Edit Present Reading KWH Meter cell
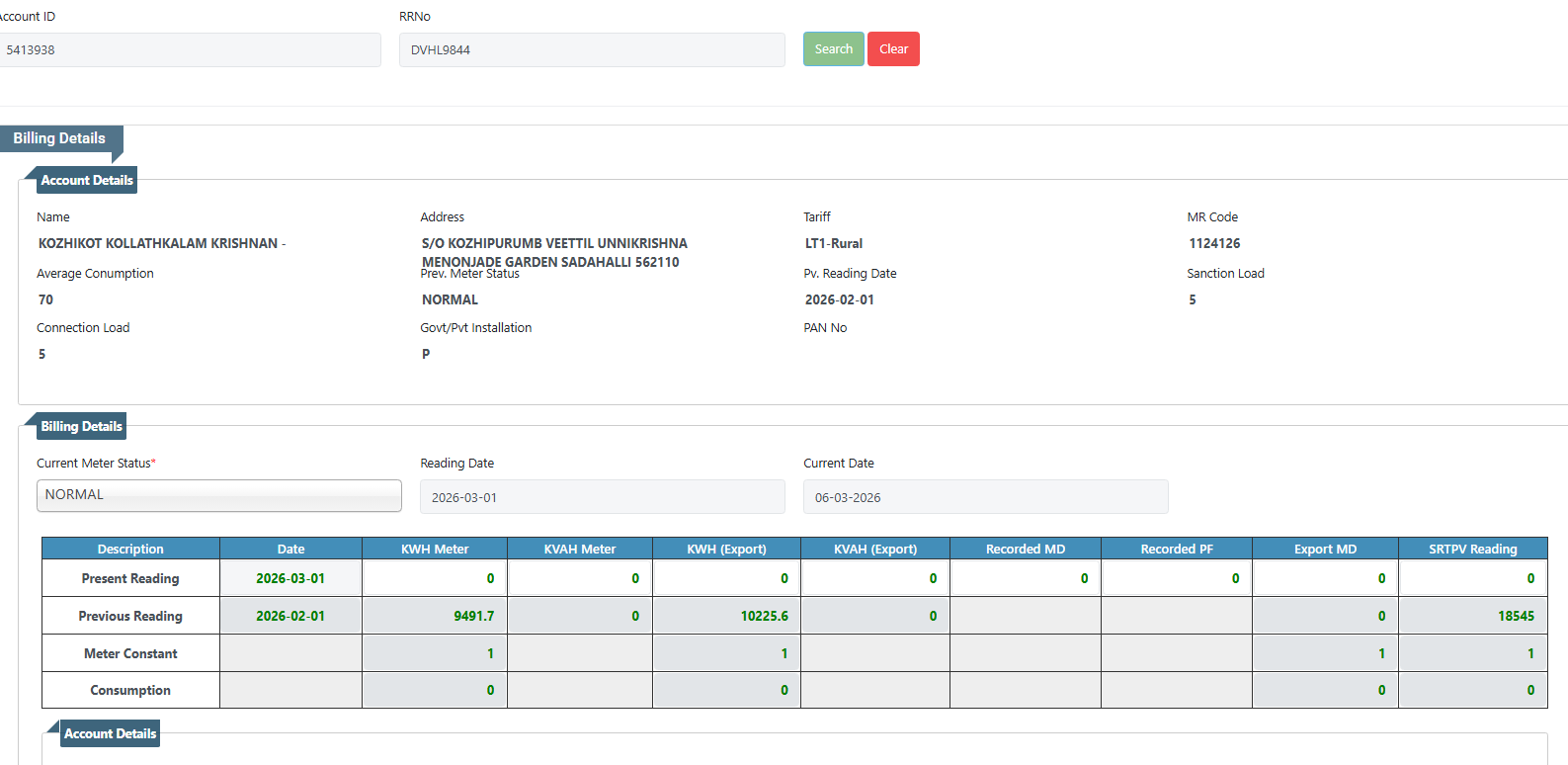The height and width of the screenshot is (765, 1568). 435,578
